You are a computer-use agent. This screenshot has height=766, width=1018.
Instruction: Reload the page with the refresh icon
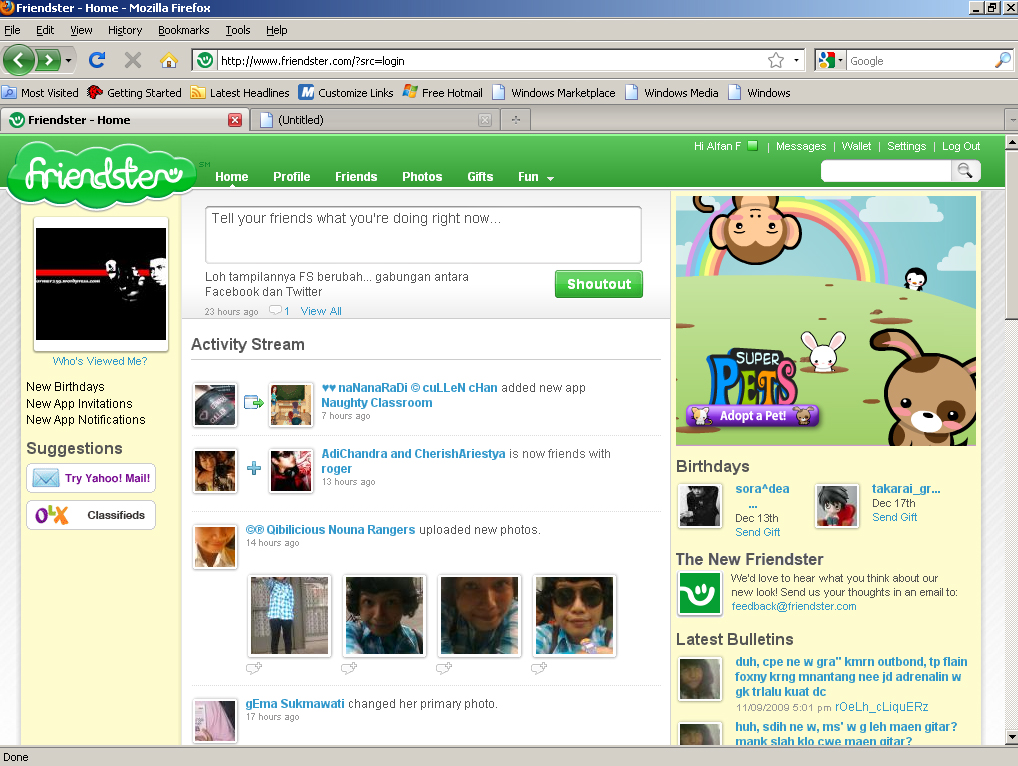point(97,60)
